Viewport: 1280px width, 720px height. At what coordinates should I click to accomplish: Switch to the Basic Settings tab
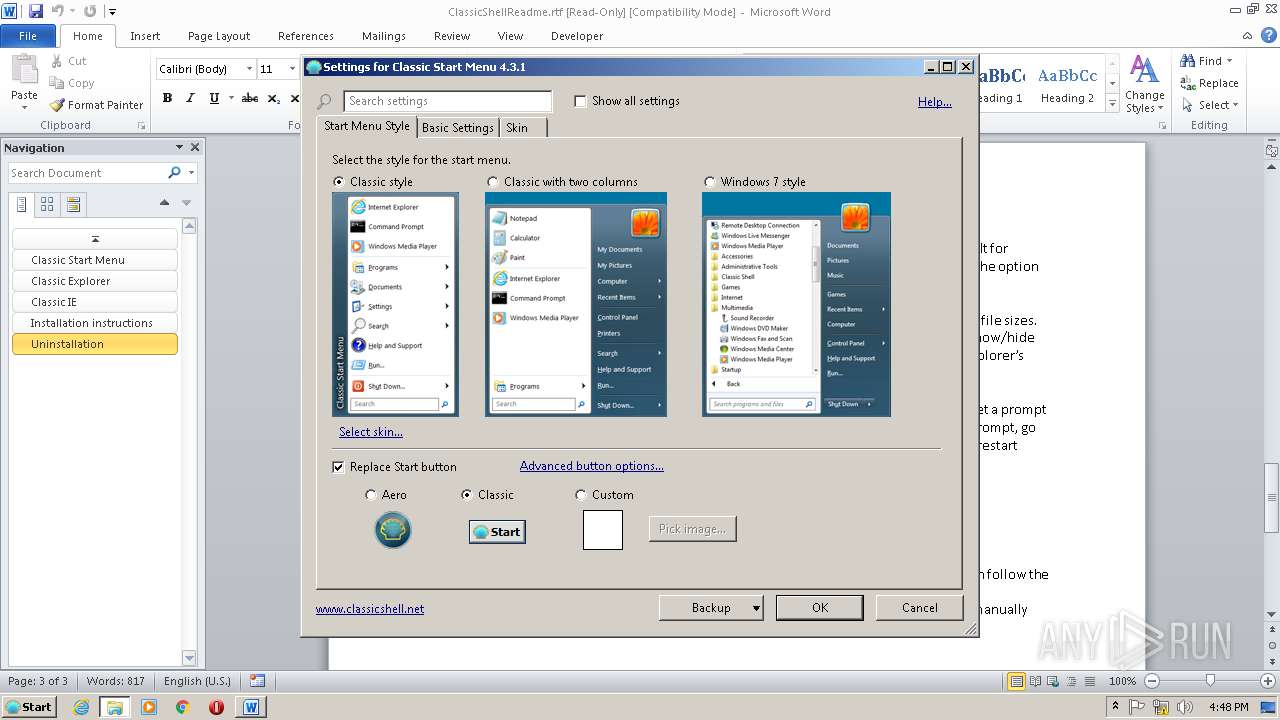pos(458,128)
